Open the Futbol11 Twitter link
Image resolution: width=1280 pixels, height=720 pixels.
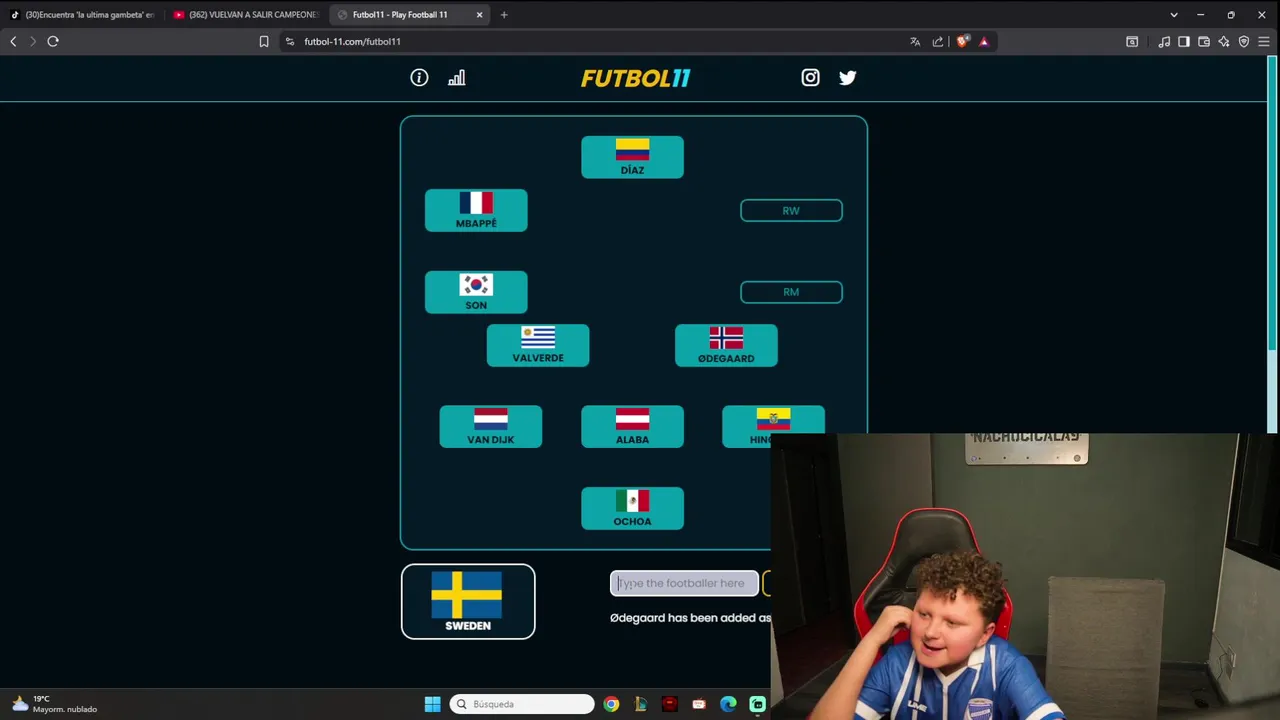click(848, 78)
